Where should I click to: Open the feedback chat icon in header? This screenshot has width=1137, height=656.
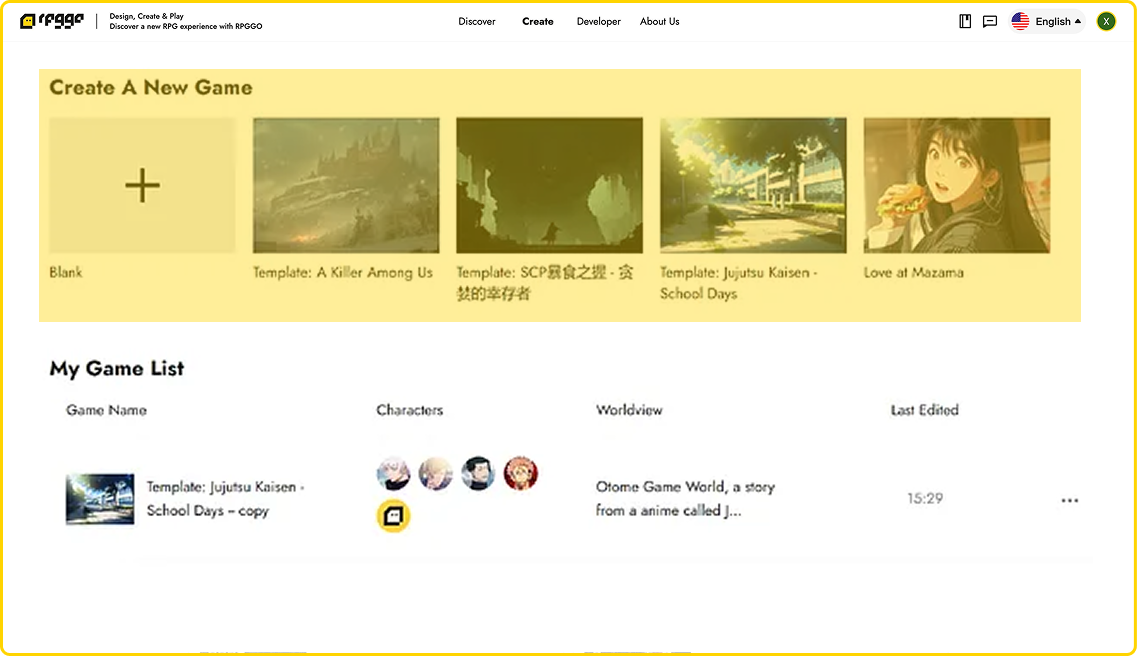pos(990,21)
